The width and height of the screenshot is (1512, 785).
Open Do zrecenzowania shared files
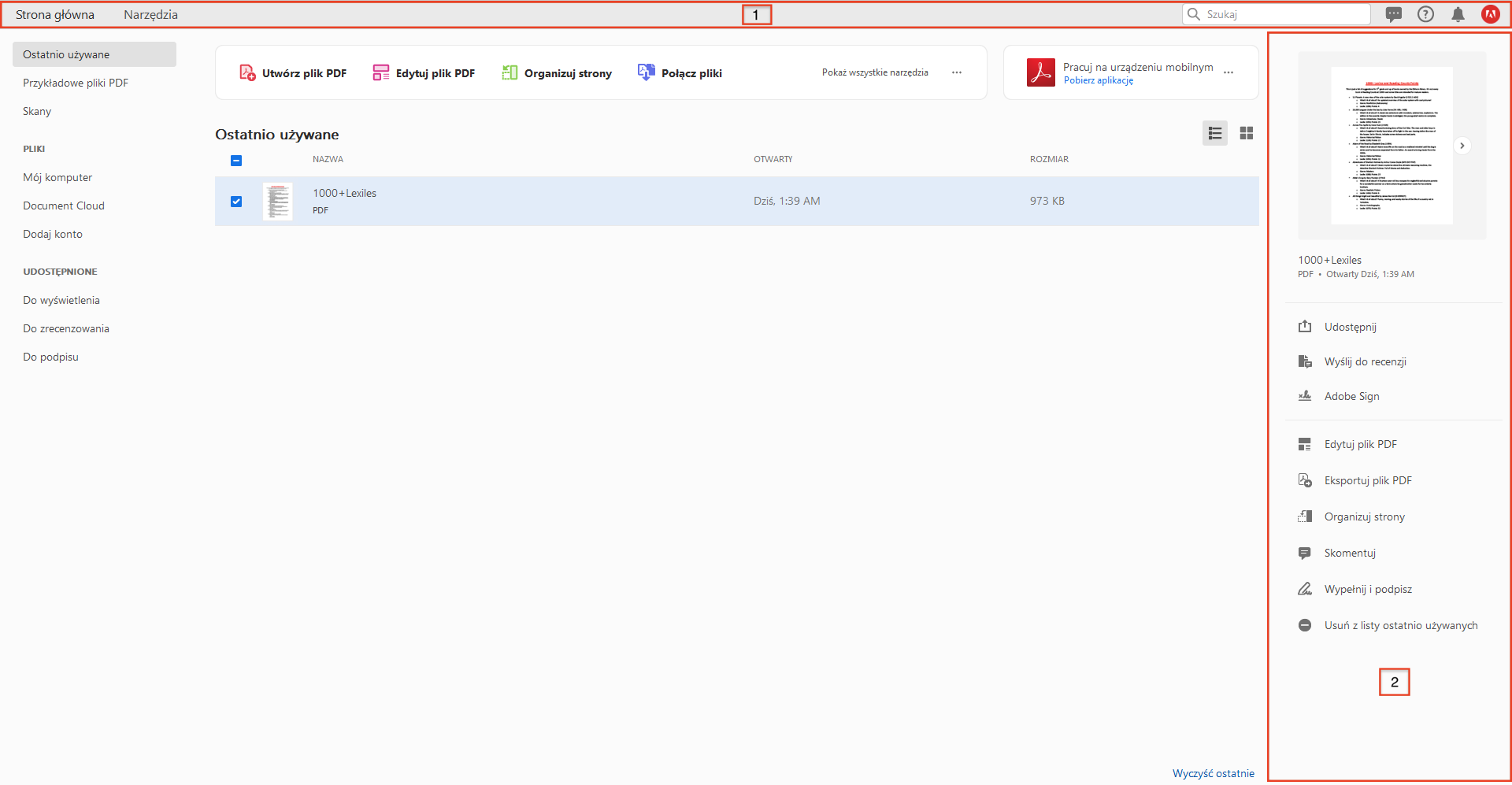(x=66, y=328)
